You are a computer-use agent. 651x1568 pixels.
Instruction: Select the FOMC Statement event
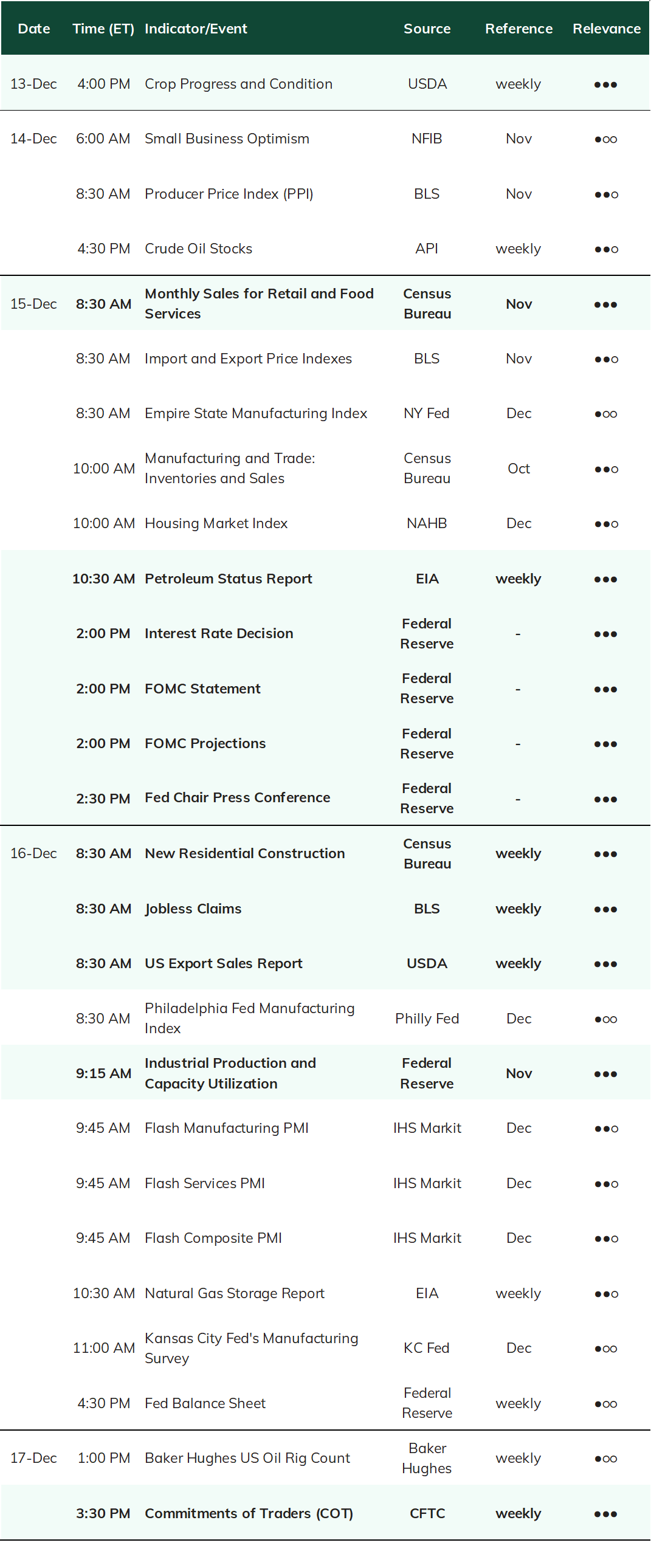coord(202,689)
